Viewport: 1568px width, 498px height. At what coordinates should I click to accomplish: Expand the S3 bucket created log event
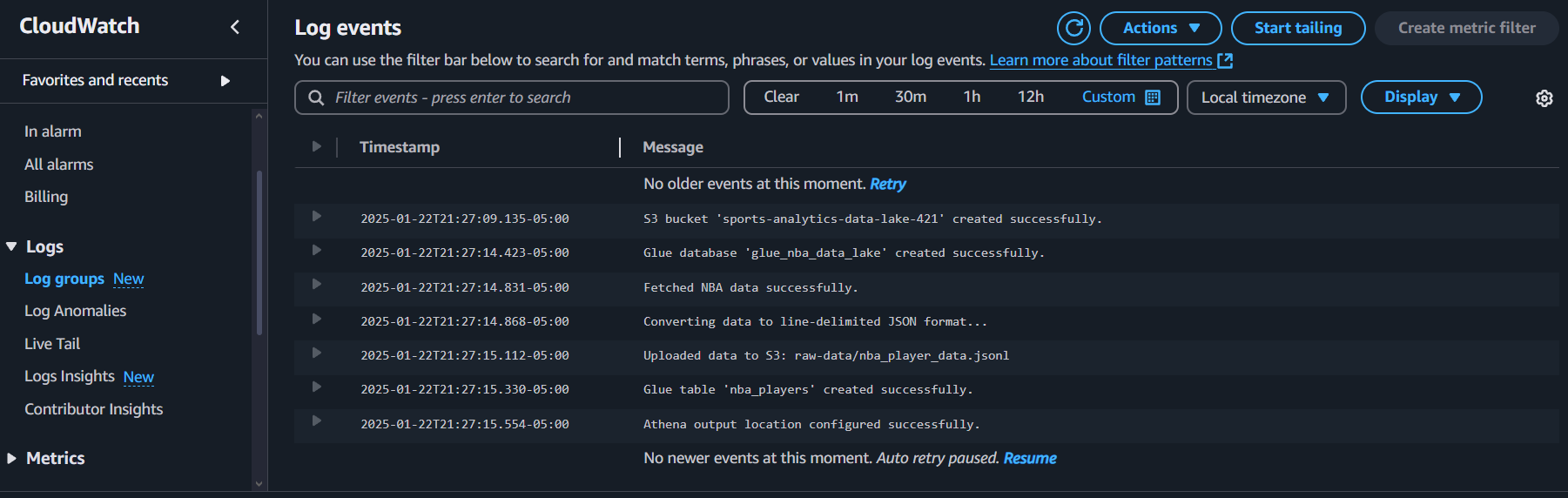(317, 216)
